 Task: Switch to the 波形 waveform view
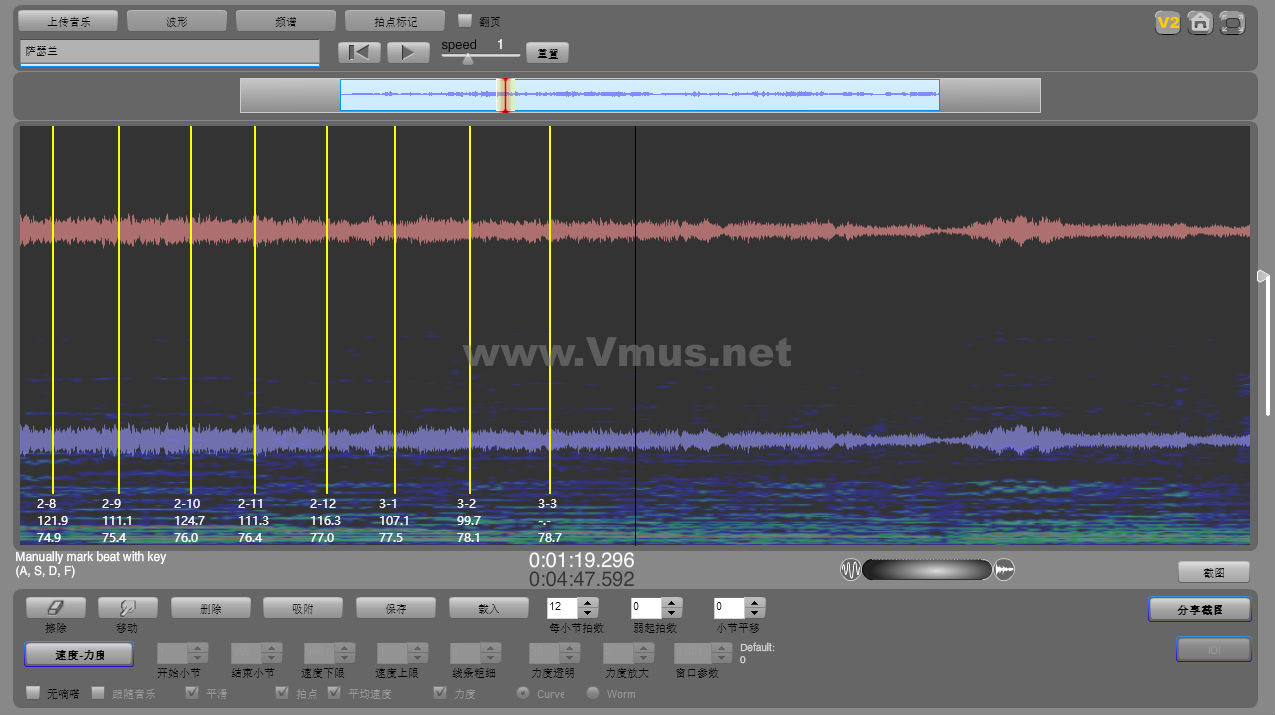177,21
